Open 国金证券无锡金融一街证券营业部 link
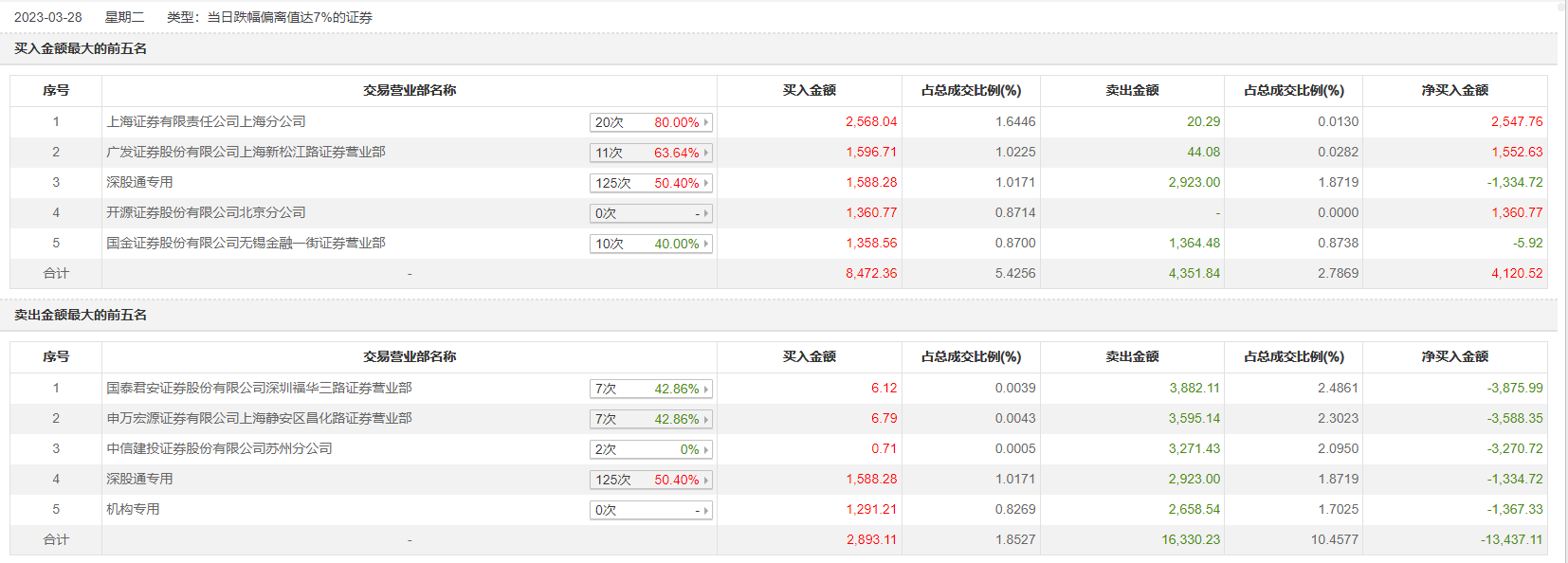The image size is (1568, 563). [246, 243]
